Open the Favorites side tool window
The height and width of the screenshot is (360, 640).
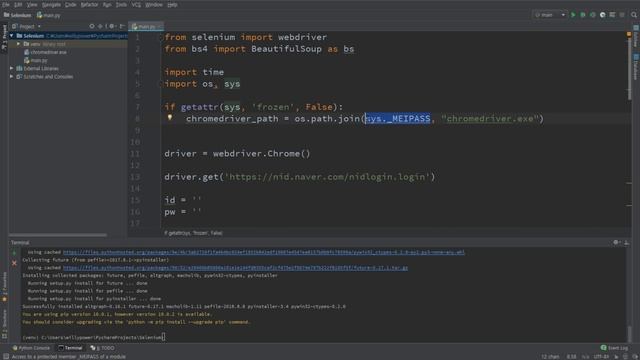[x=4, y=287]
